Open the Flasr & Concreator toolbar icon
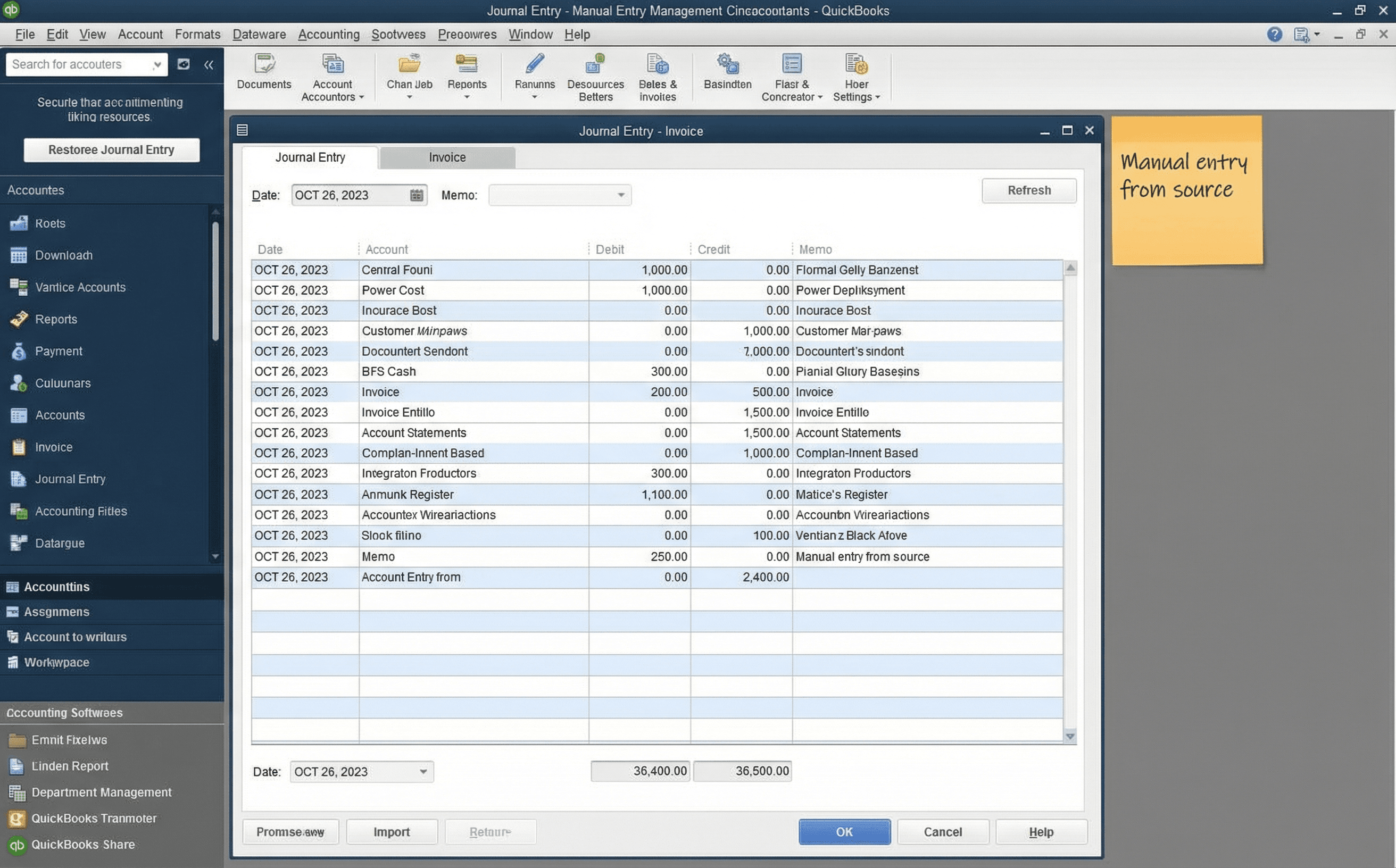The image size is (1396, 868). point(791,78)
